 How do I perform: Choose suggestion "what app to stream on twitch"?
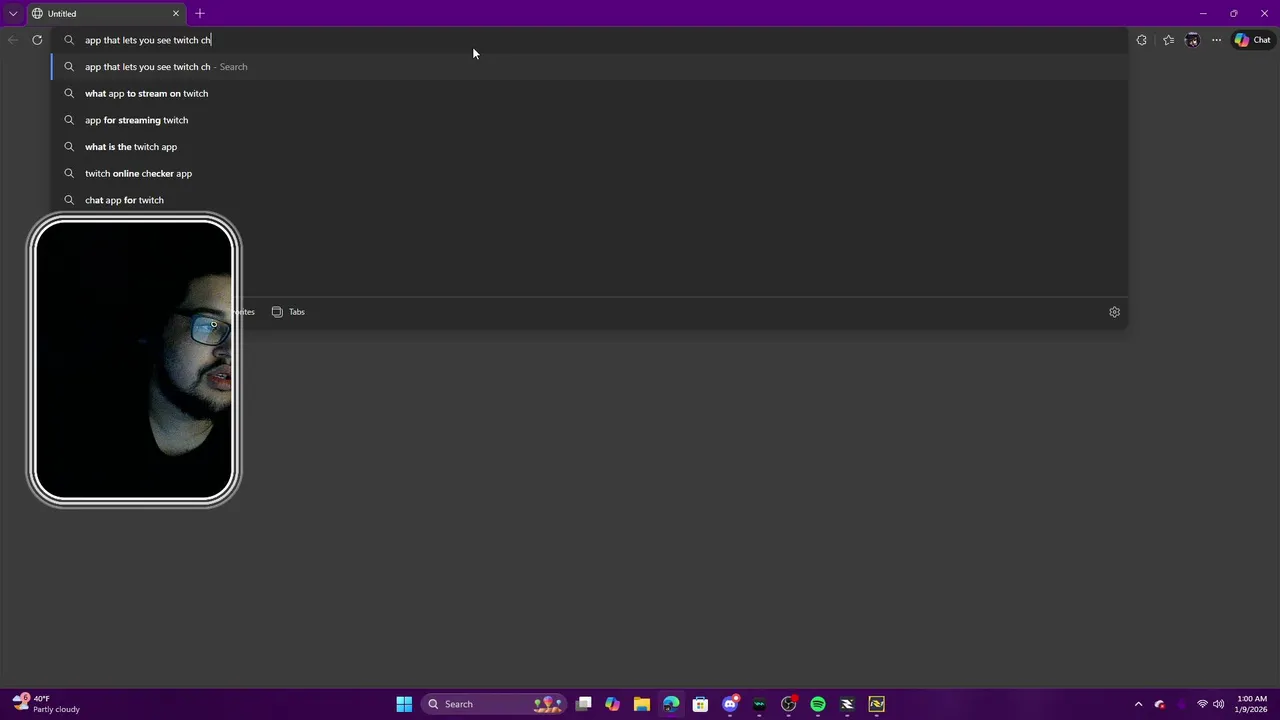click(x=590, y=93)
